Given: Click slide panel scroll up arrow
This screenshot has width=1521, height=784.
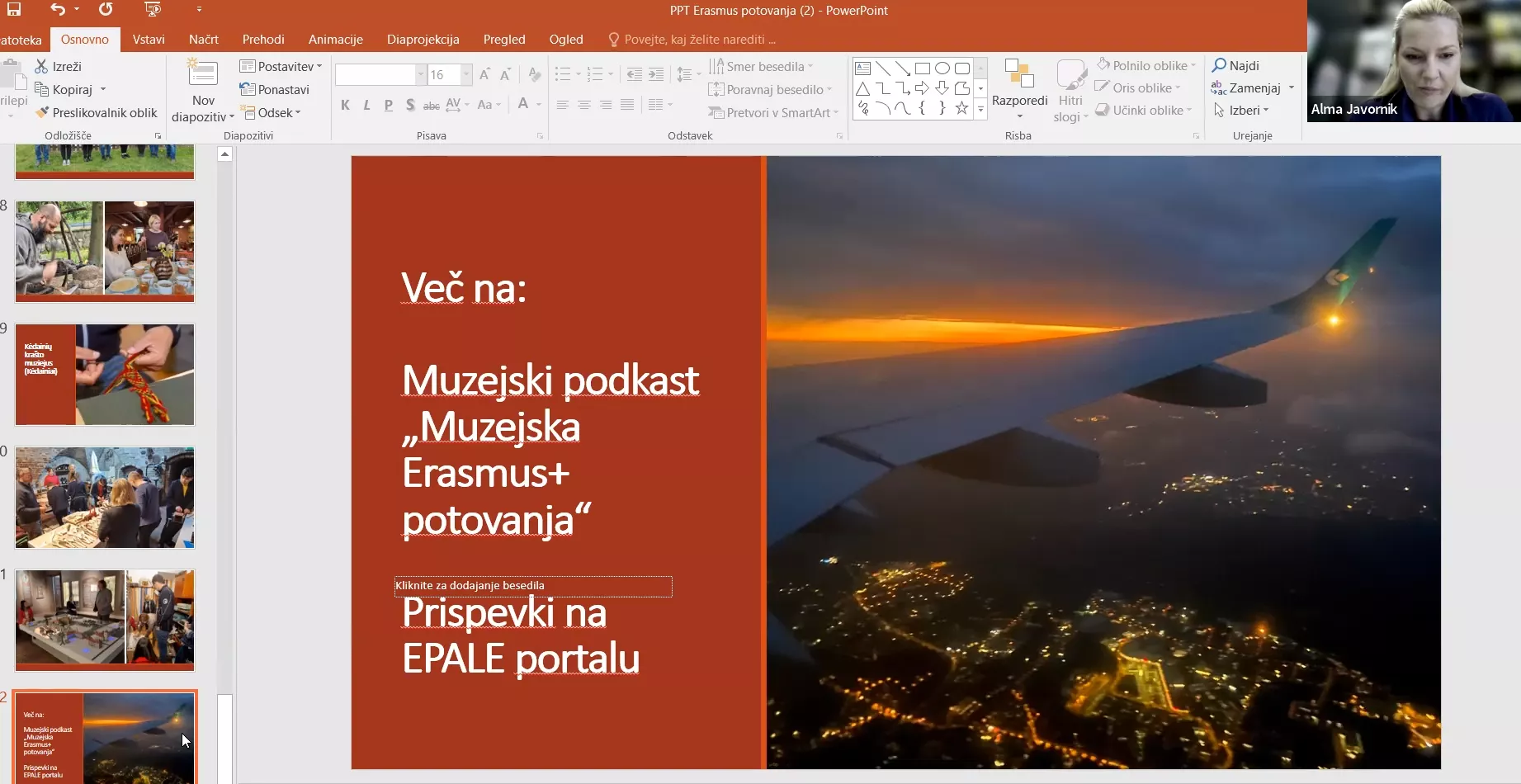Looking at the screenshot, I should click(x=224, y=154).
